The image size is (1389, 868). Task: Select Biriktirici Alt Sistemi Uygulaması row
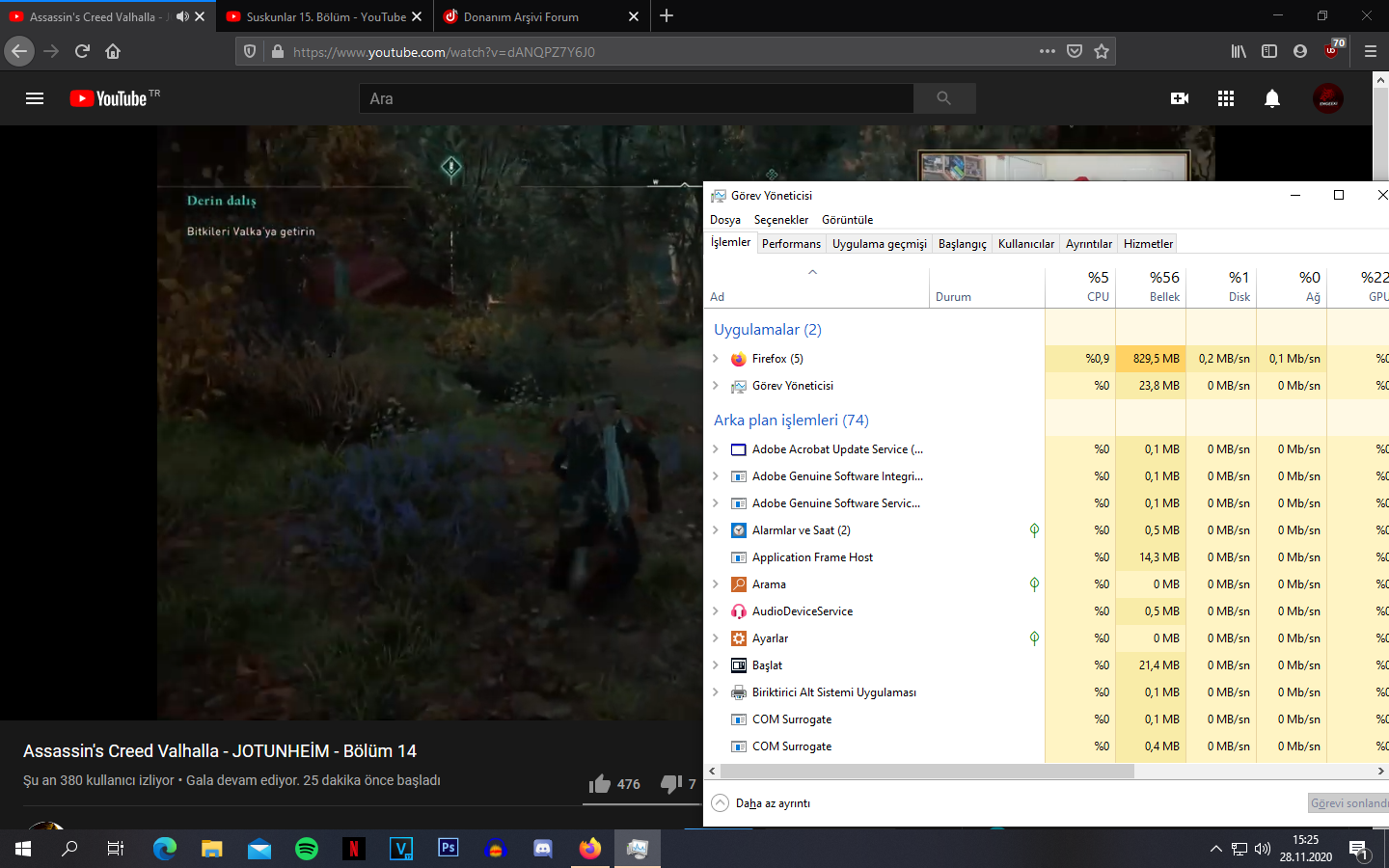pos(1046,692)
